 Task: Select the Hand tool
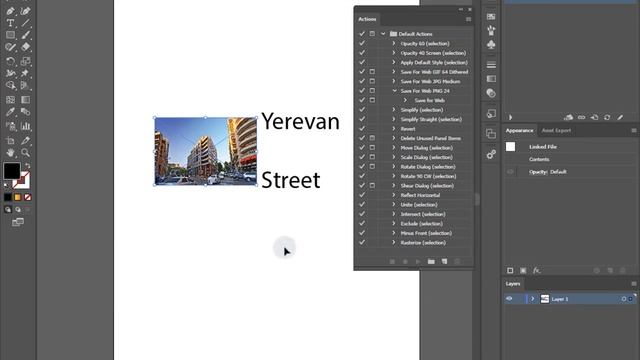(10, 153)
